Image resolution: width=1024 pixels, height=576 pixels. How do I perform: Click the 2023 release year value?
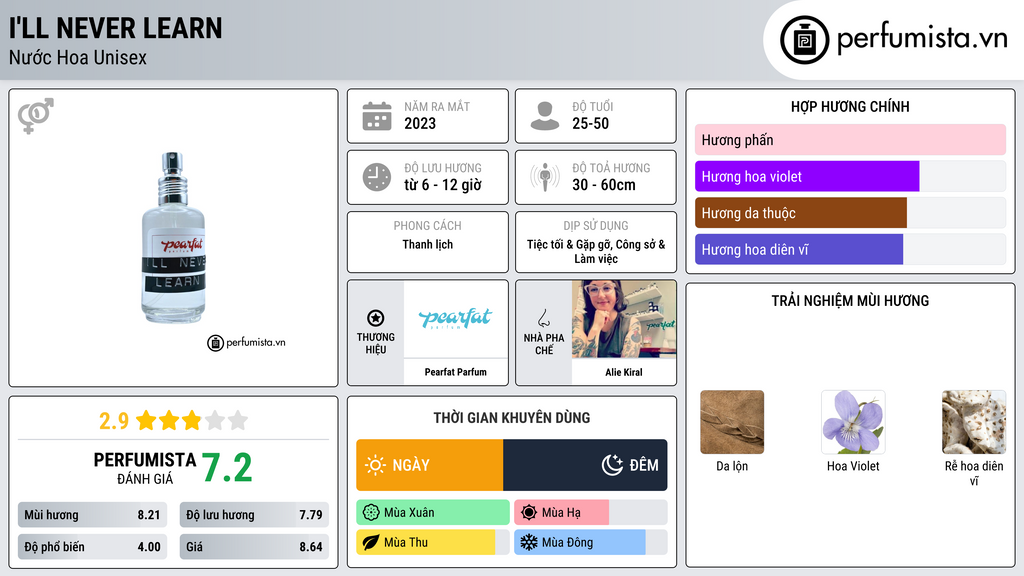pyautogui.click(x=420, y=123)
